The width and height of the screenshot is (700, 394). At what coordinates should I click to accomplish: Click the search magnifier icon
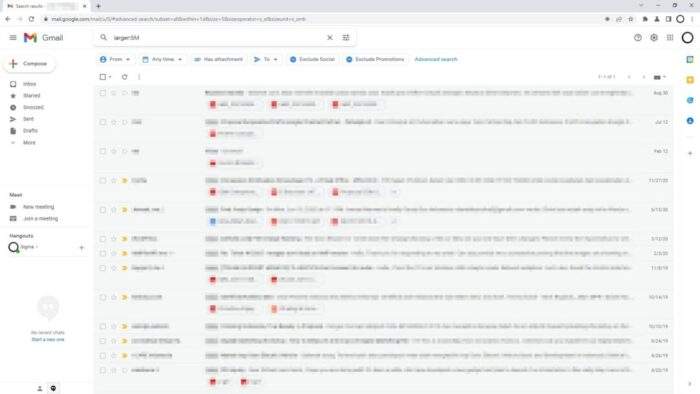pos(104,37)
